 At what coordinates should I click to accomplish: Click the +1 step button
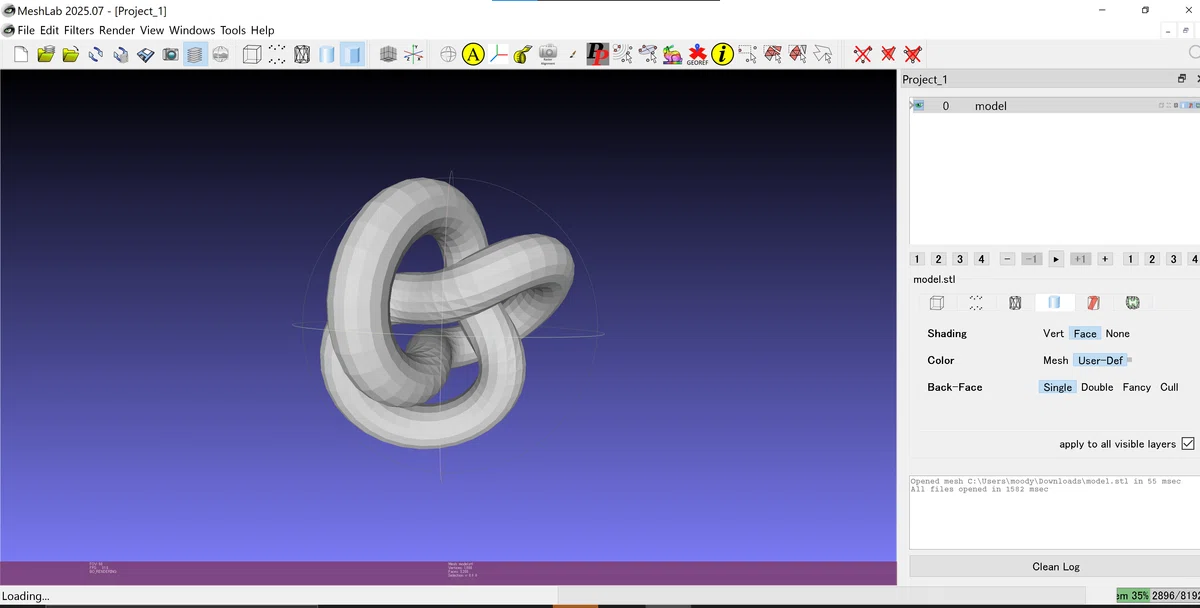click(x=1080, y=259)
